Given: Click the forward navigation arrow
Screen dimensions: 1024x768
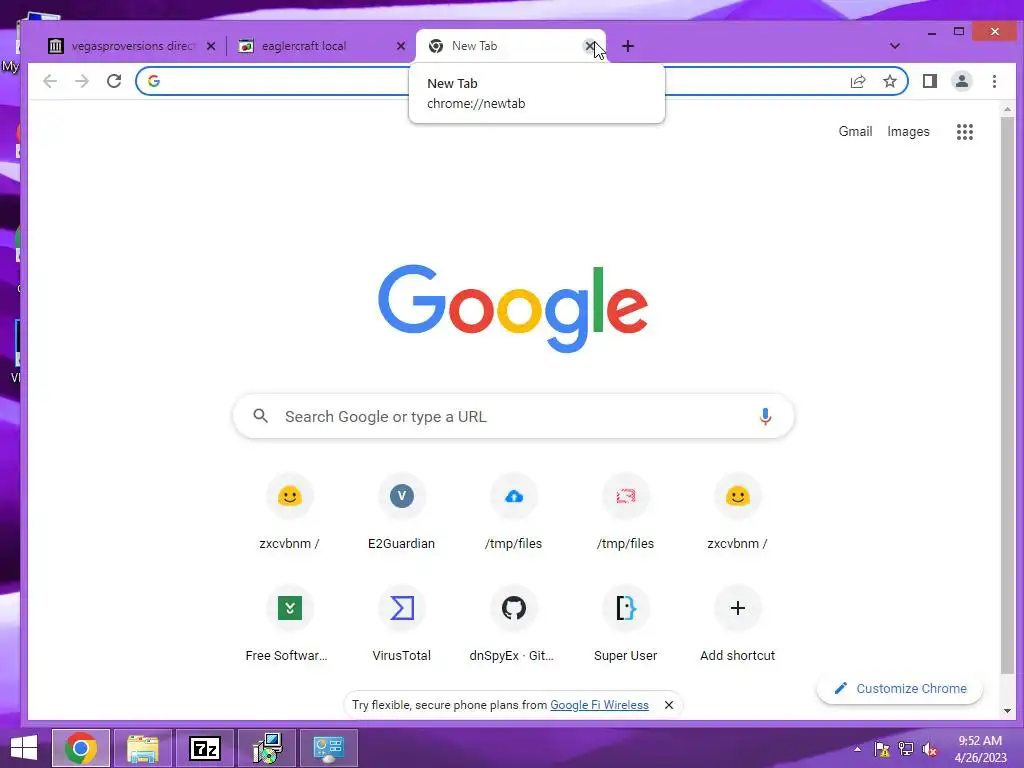Looking at the screenshot, I should coord(82,81).
